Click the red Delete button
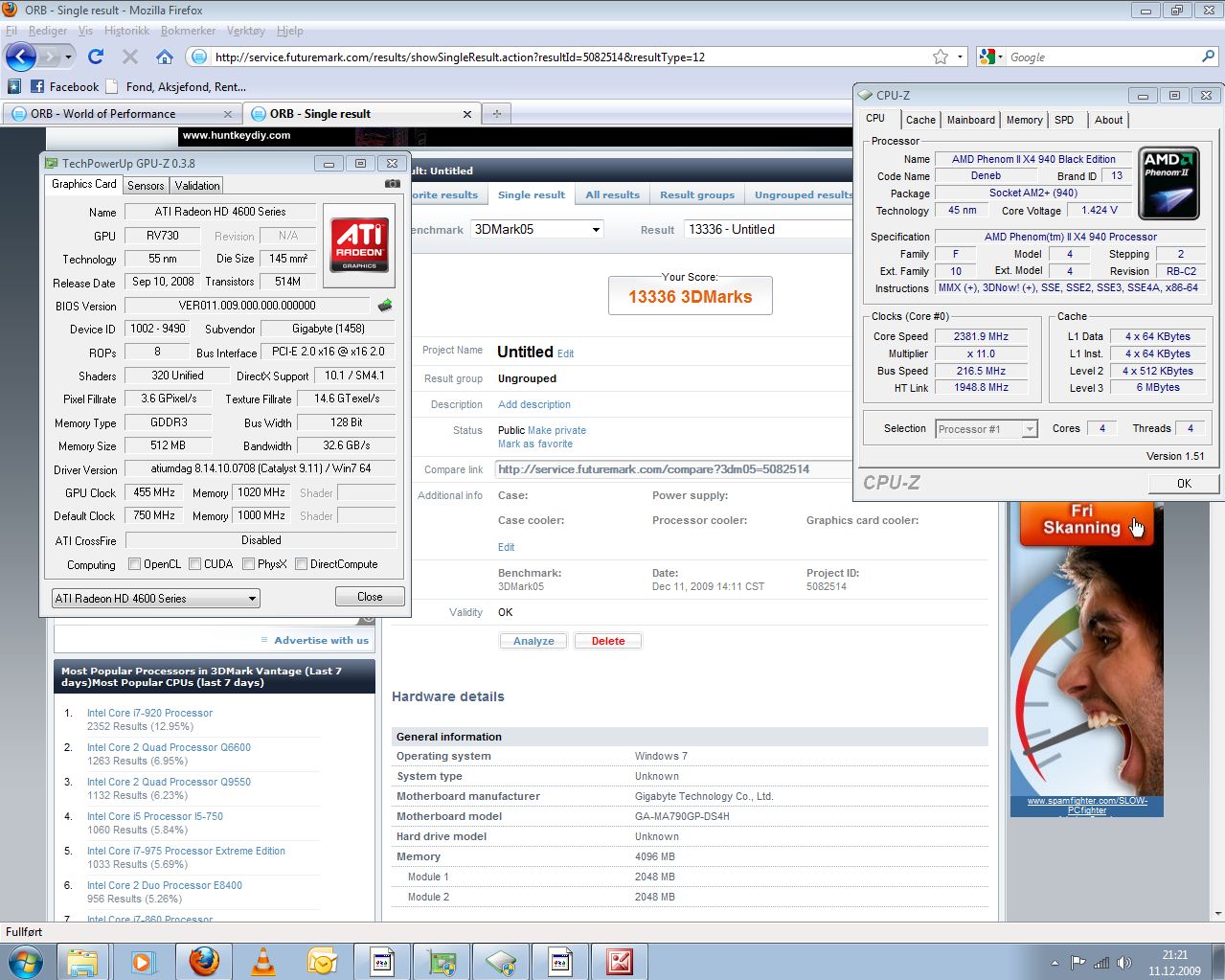The image size is (1225, 980). click(608, 641)
